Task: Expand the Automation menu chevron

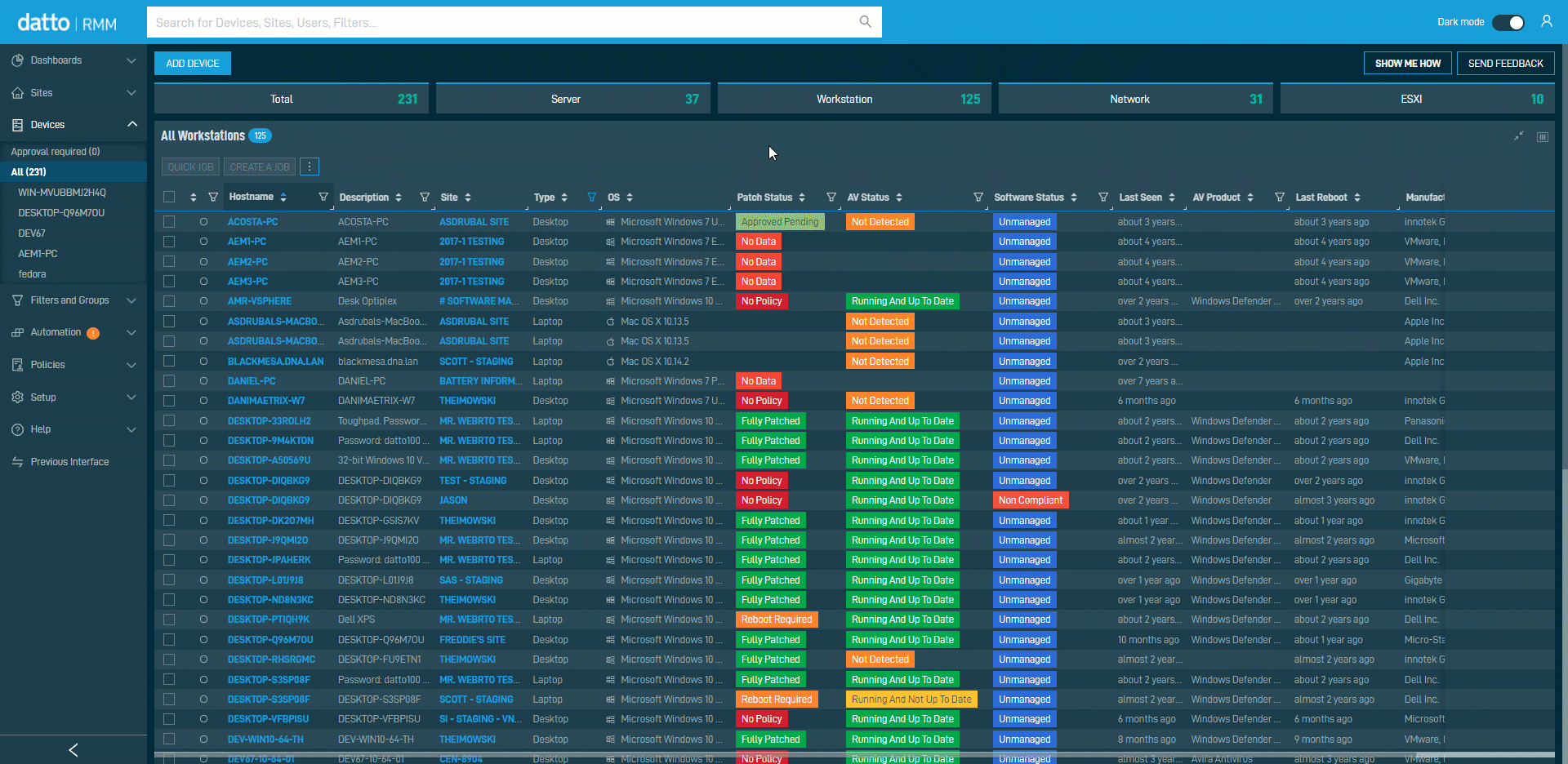Action: (131, 333)
